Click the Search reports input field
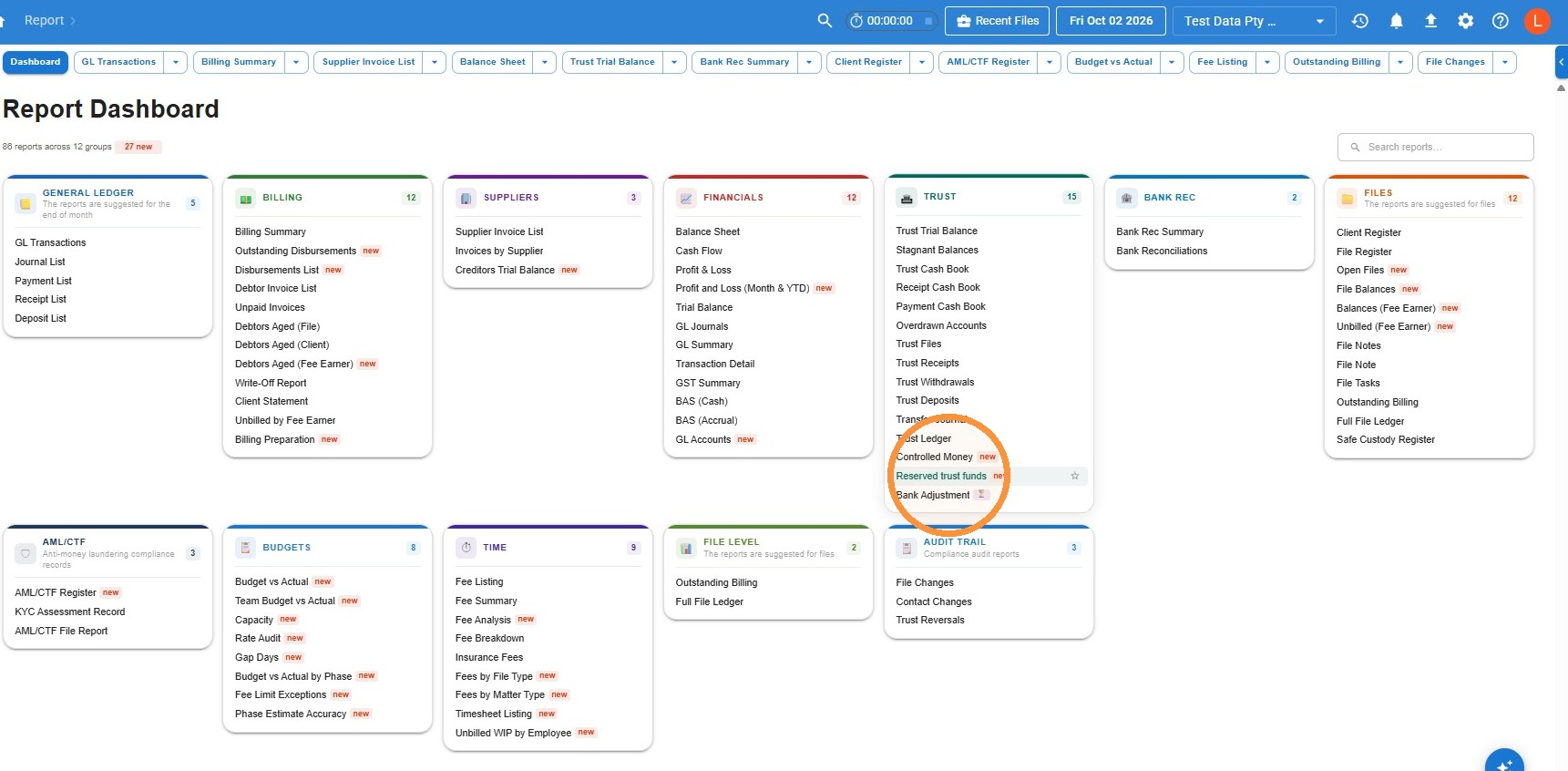 [x=1436, y=147]
